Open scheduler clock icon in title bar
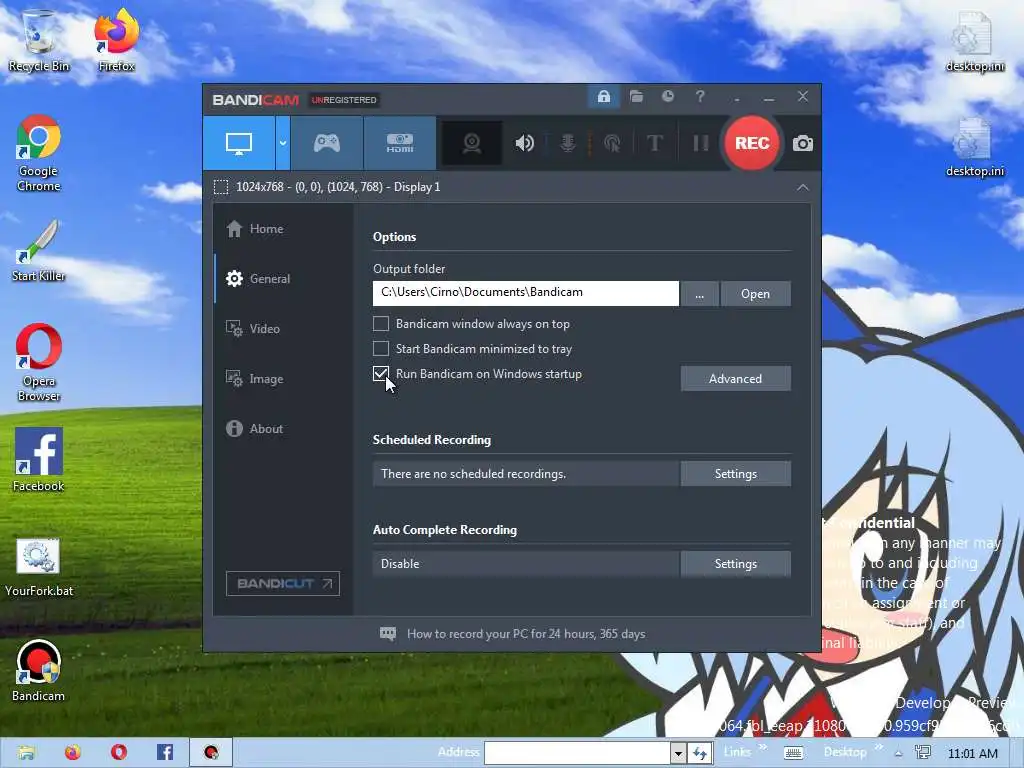 667,97
